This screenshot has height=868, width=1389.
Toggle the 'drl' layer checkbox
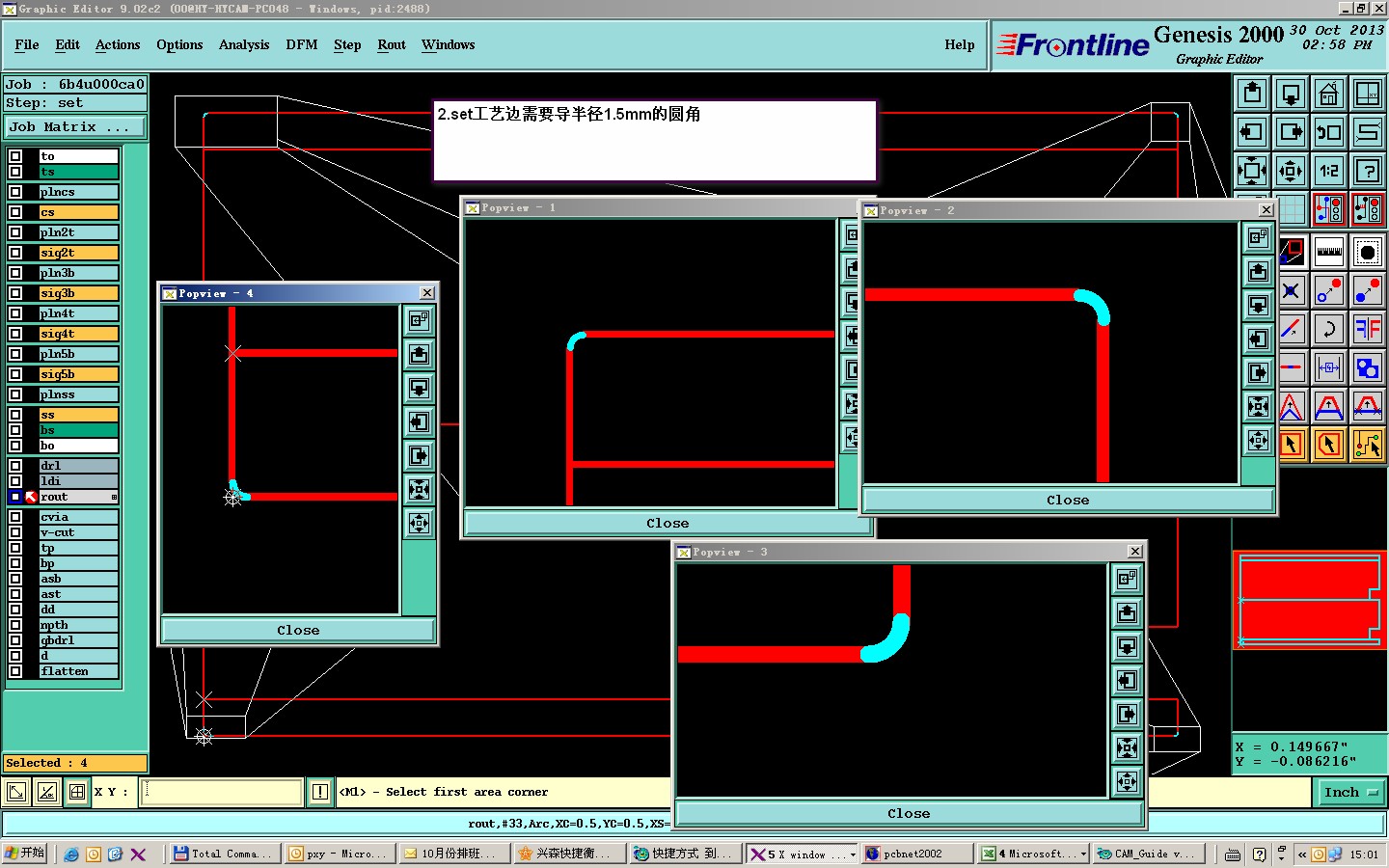(15, 466)
